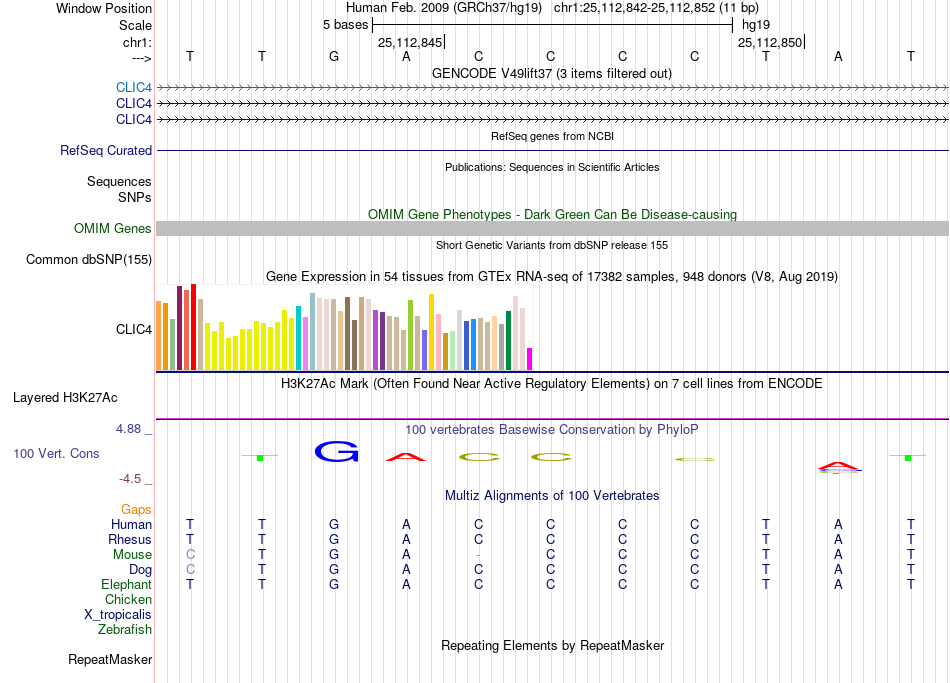Click the hg19 text beside the scale bar

[756, 25]
